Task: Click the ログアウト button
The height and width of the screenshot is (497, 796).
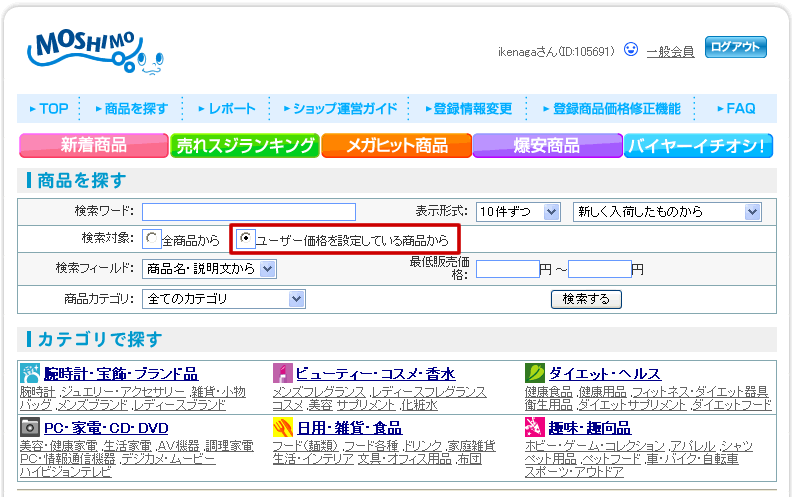Action: click(x=735, y=47)
